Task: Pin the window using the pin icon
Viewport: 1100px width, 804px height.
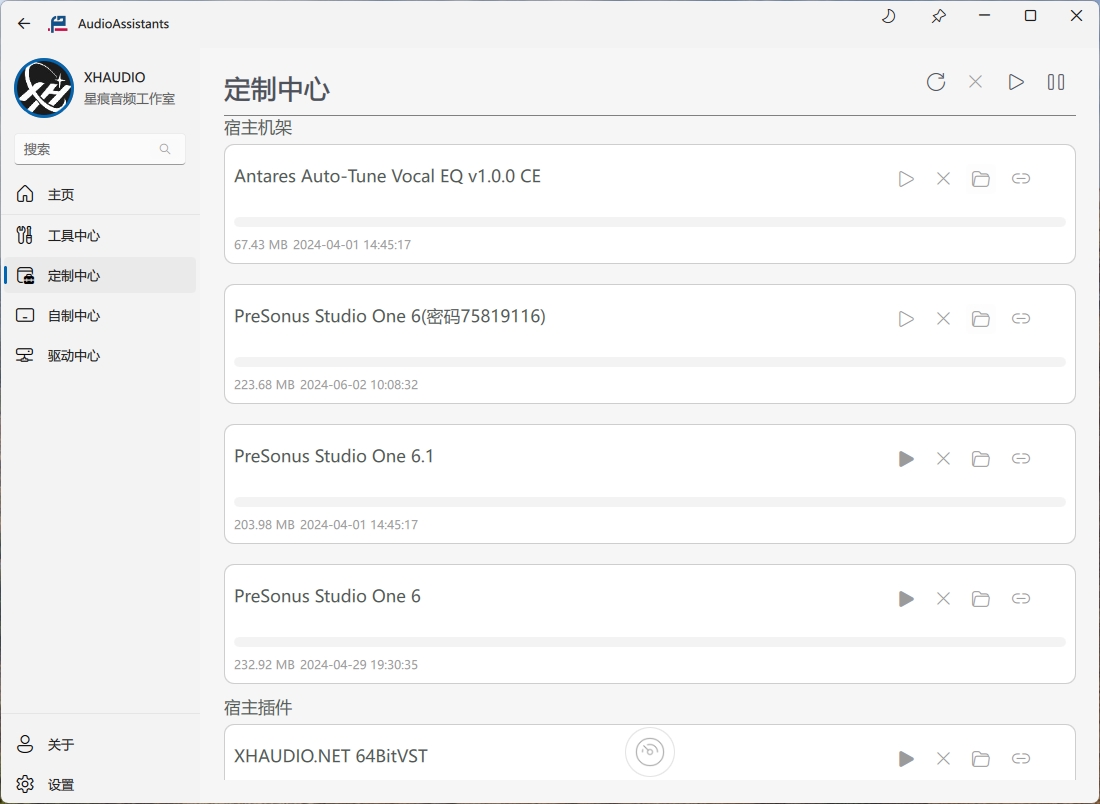Action: coord(938,16)
